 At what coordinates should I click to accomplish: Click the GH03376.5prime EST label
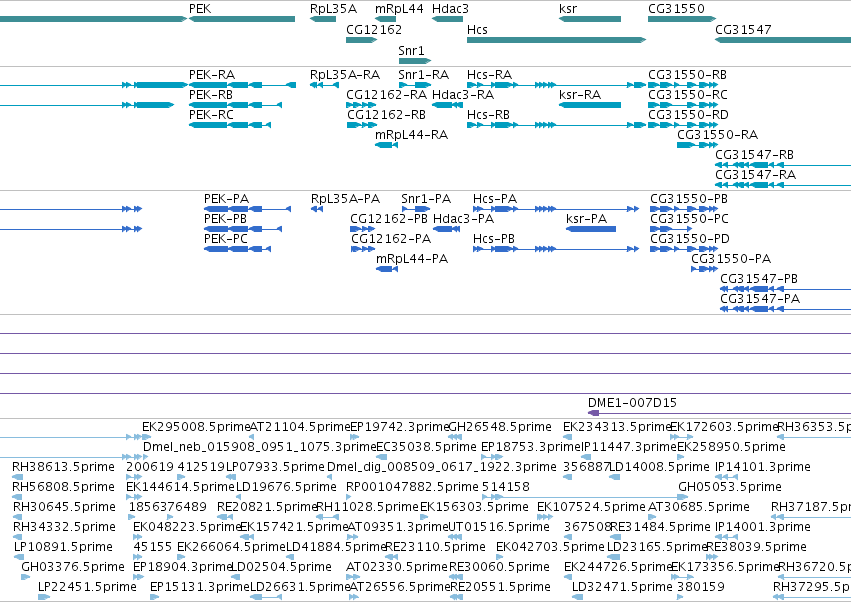click(73, 567)
